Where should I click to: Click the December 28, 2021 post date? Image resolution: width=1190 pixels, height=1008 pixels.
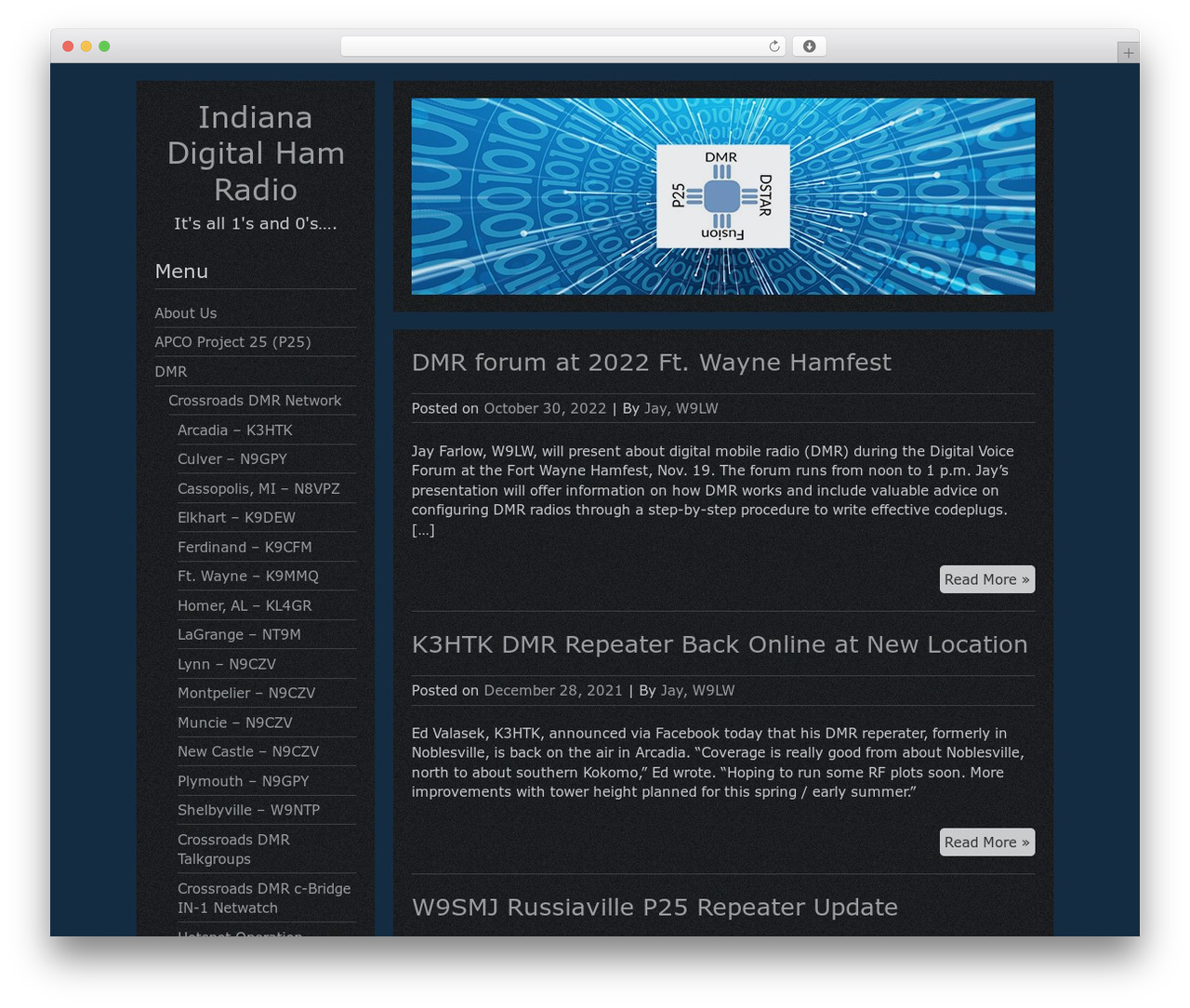pyautogui.click(x=553, y=691)
